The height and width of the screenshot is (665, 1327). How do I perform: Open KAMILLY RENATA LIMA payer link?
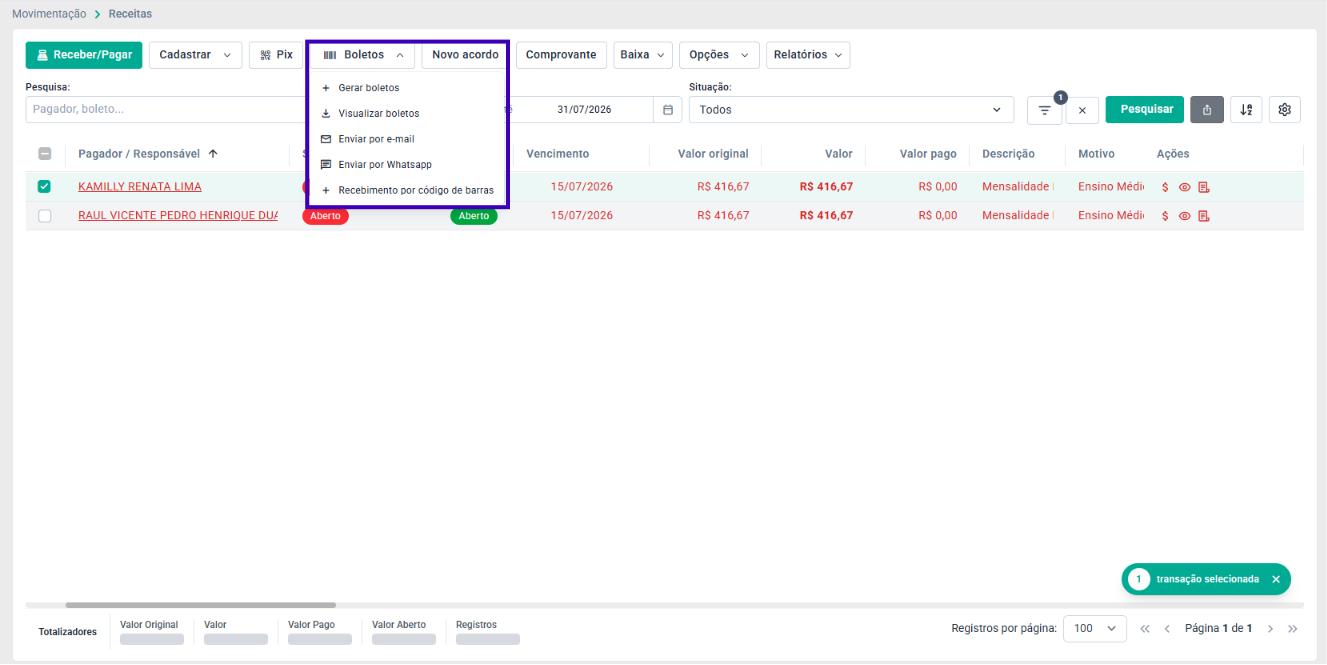[x=140, y=187]
